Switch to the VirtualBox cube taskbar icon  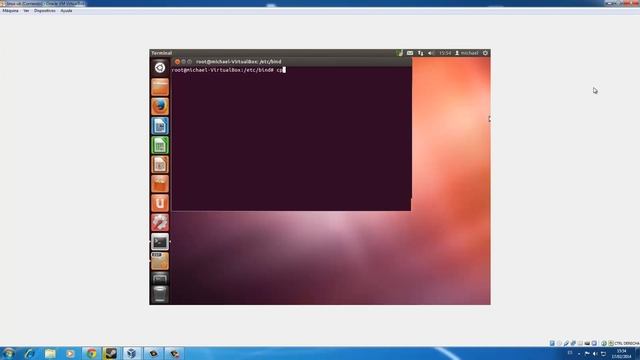pyautogui.click(x=131, y=353)
